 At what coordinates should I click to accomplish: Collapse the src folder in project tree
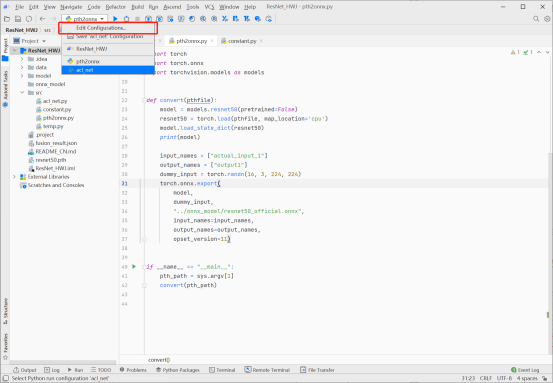[22, 92]
